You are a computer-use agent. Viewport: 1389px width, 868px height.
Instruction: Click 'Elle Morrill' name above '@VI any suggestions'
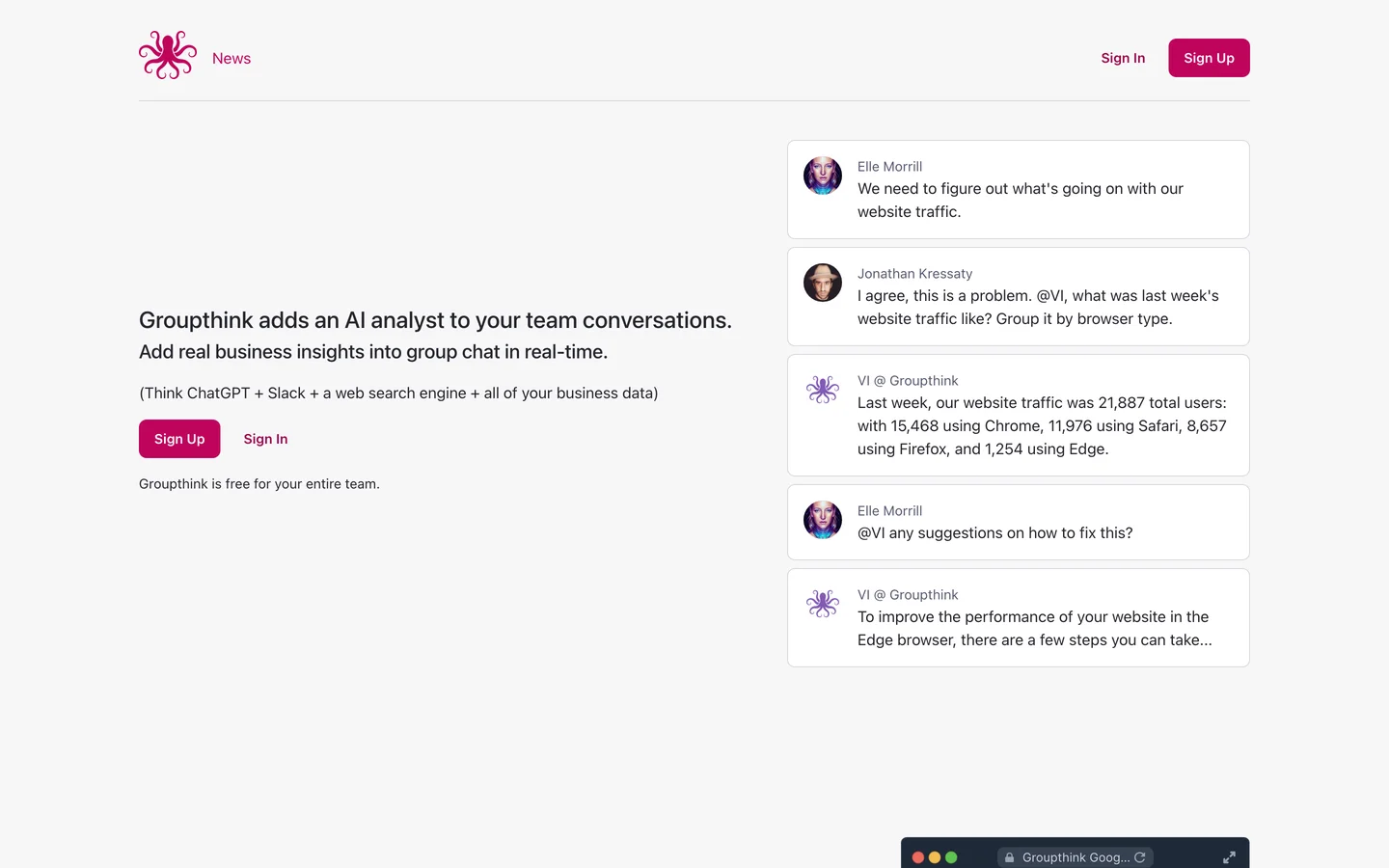click(889, 511)
